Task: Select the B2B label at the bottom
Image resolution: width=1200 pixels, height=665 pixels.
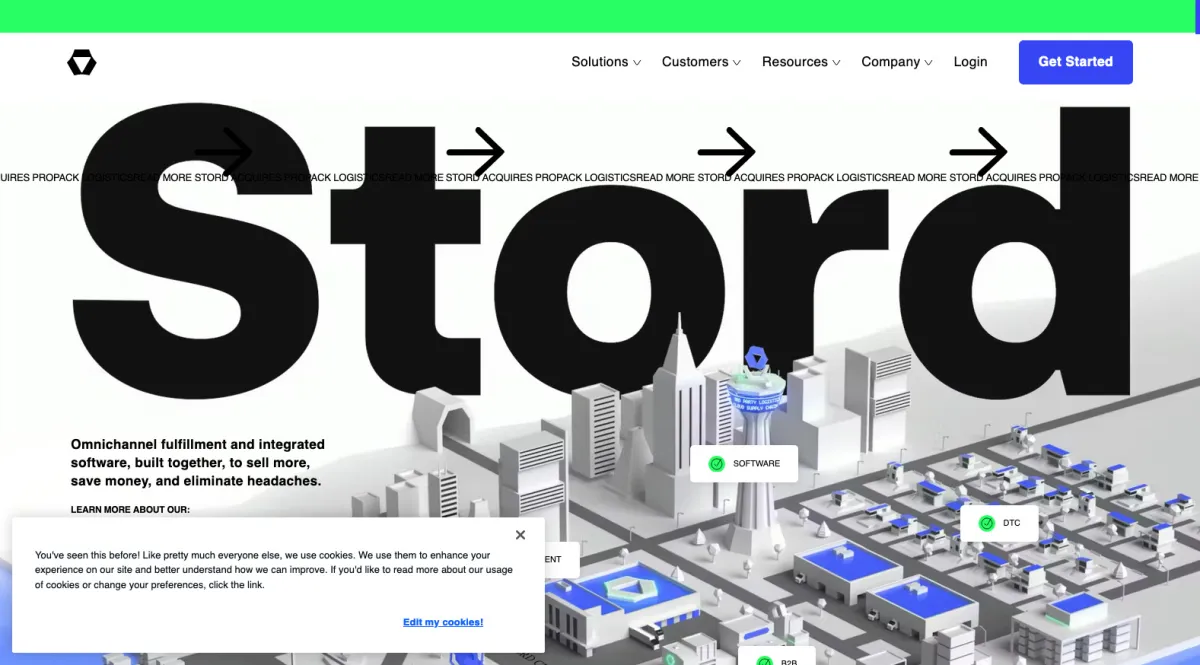Action: coord(777,658)
